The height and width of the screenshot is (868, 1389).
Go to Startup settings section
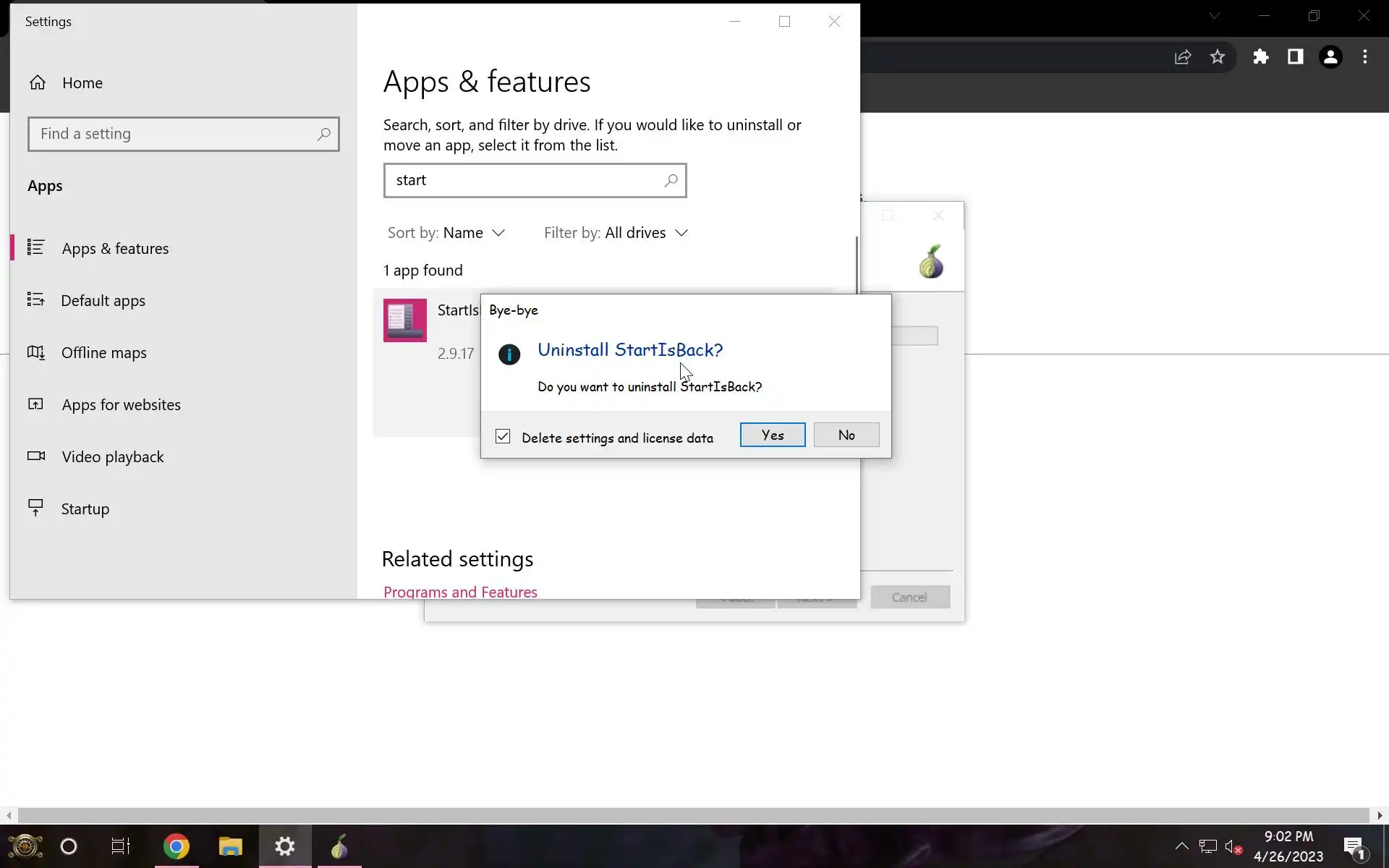[85, 509]
